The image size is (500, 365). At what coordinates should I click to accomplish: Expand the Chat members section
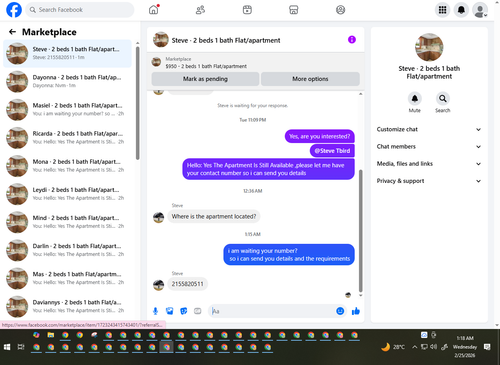pyautogui.click(x=429, y=147)
